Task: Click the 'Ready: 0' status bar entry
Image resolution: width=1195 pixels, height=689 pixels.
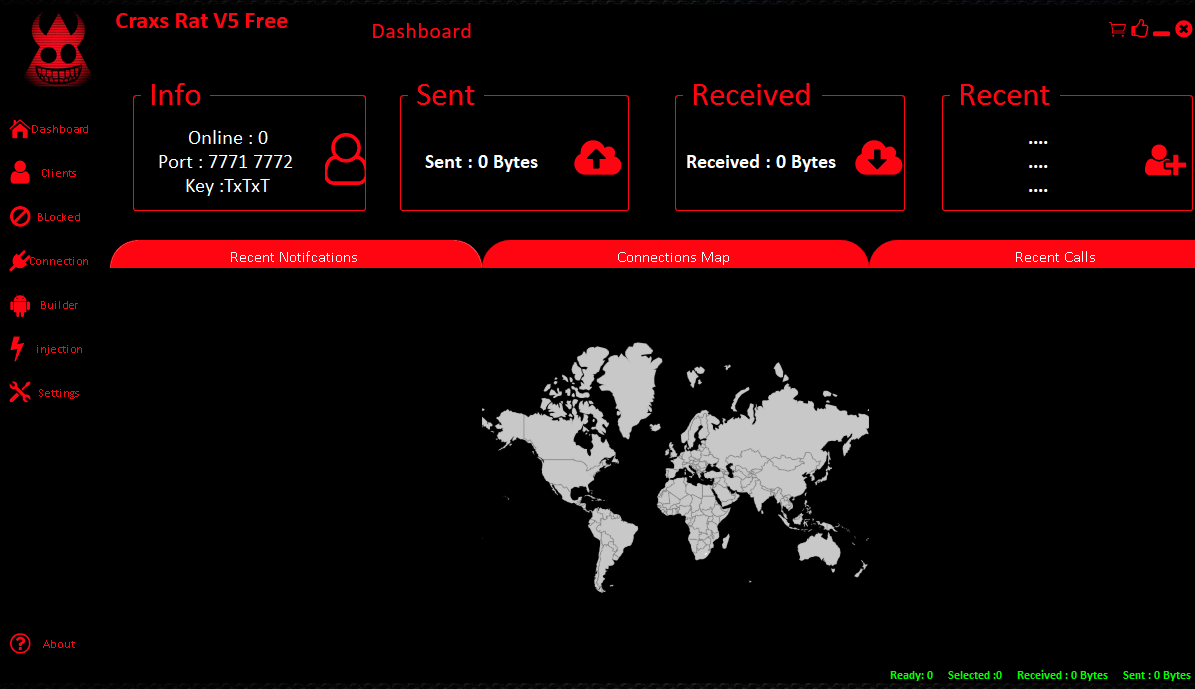Action: pos(911,675)
